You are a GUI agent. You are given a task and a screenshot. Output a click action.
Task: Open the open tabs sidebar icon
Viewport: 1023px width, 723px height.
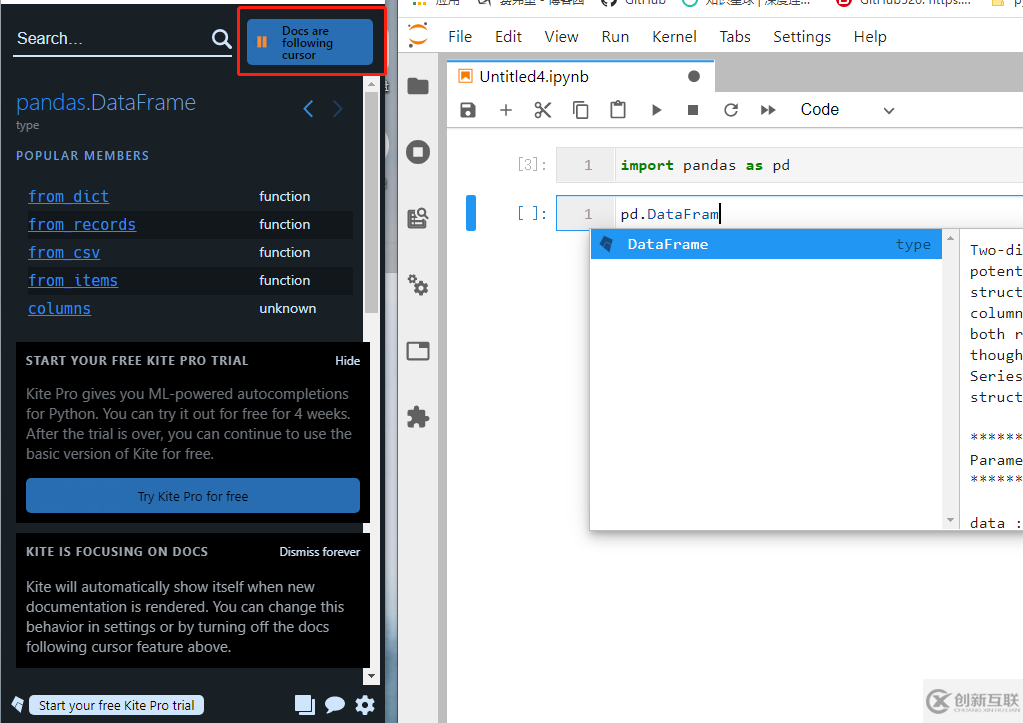tap(418, 351)
